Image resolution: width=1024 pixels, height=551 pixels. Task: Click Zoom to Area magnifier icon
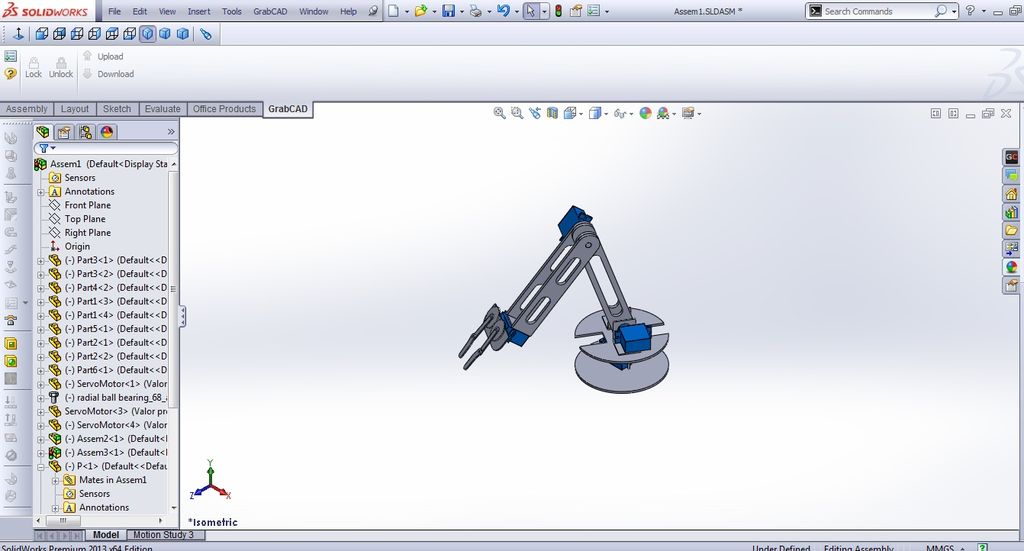click(x=517, y=114)
